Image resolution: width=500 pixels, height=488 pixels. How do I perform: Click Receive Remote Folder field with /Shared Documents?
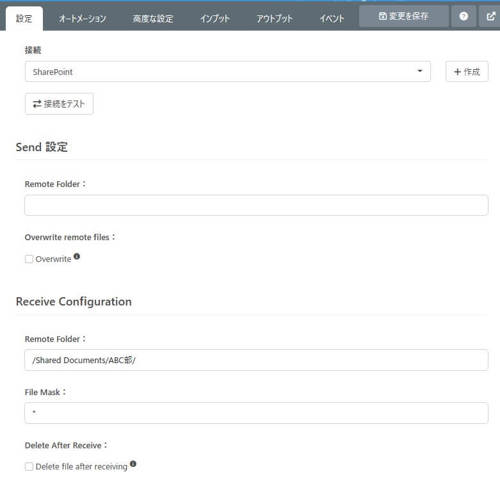(256, 360)
